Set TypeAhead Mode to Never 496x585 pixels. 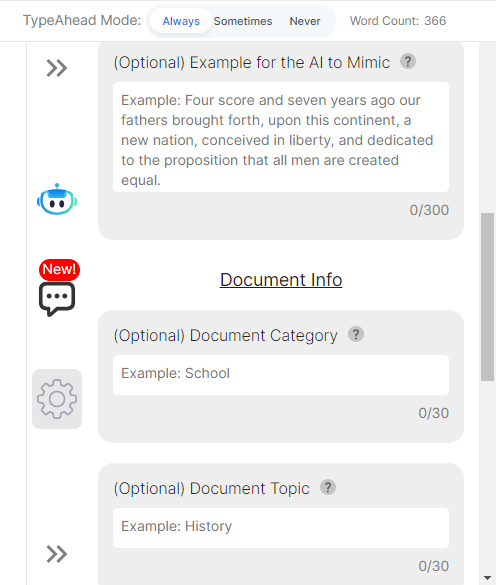(x=305, y=21)
